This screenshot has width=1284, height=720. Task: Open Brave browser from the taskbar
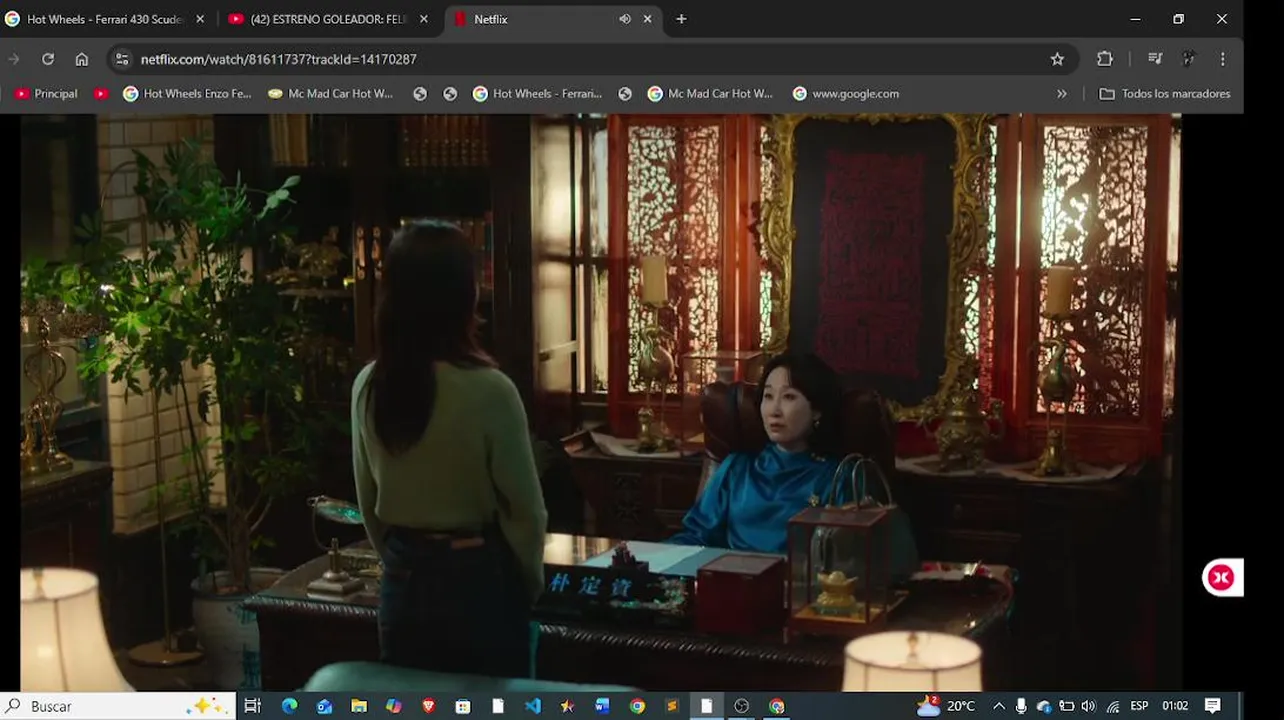[x=429, y=706]
